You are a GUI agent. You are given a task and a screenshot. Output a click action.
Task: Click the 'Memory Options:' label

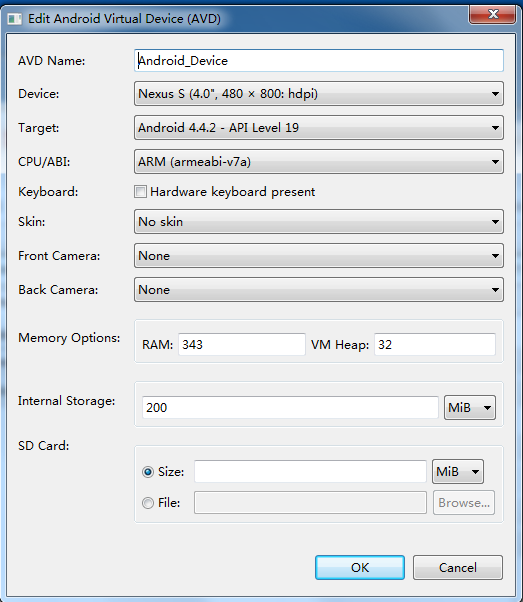pyautogui.click(x=69, y=338)
